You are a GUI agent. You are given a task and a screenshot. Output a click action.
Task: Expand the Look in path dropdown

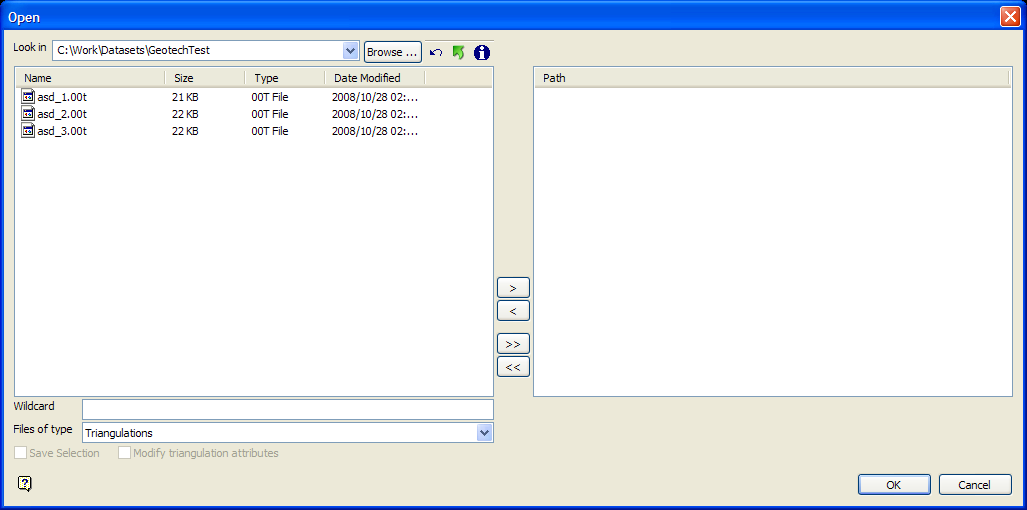[x=351, y=50]
